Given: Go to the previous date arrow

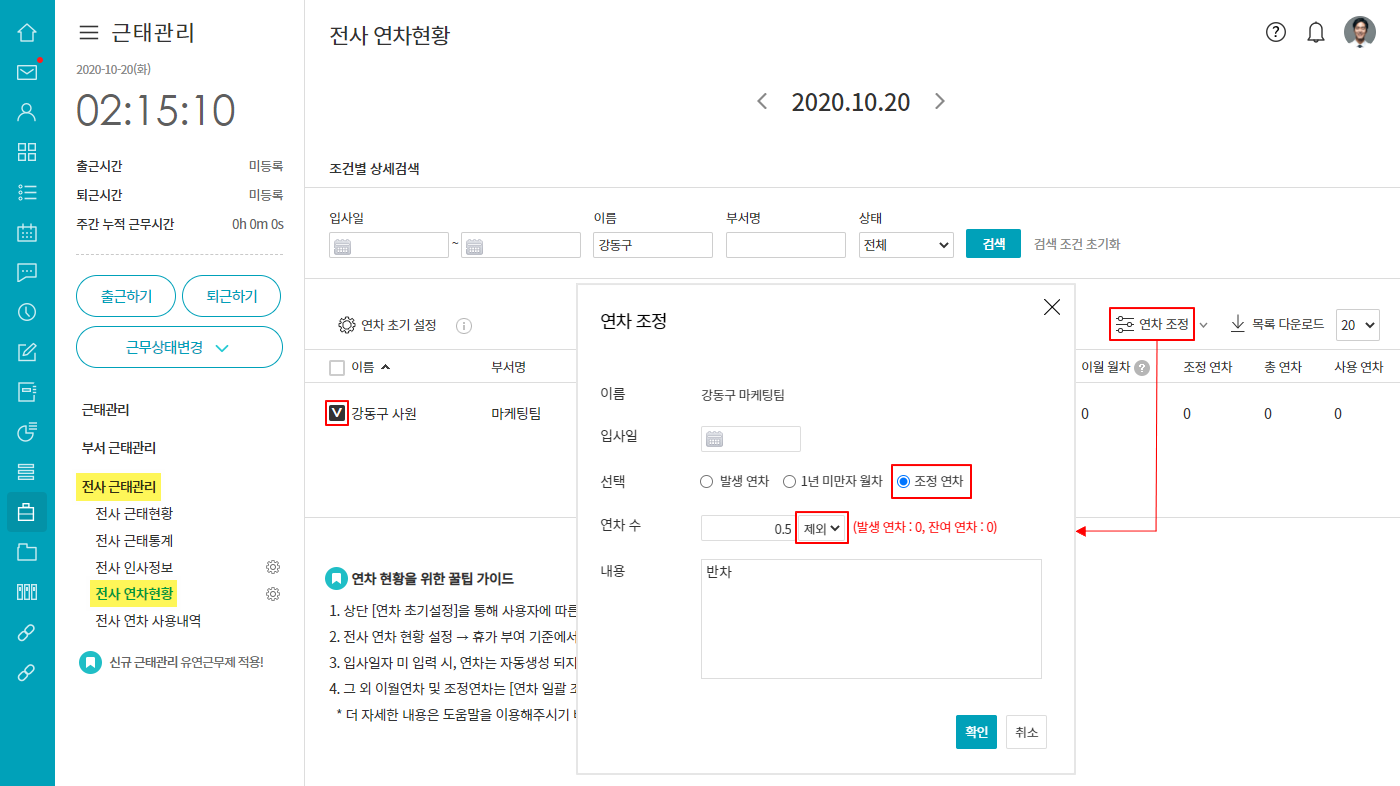Looking at the screenshot, I should 762,101.
